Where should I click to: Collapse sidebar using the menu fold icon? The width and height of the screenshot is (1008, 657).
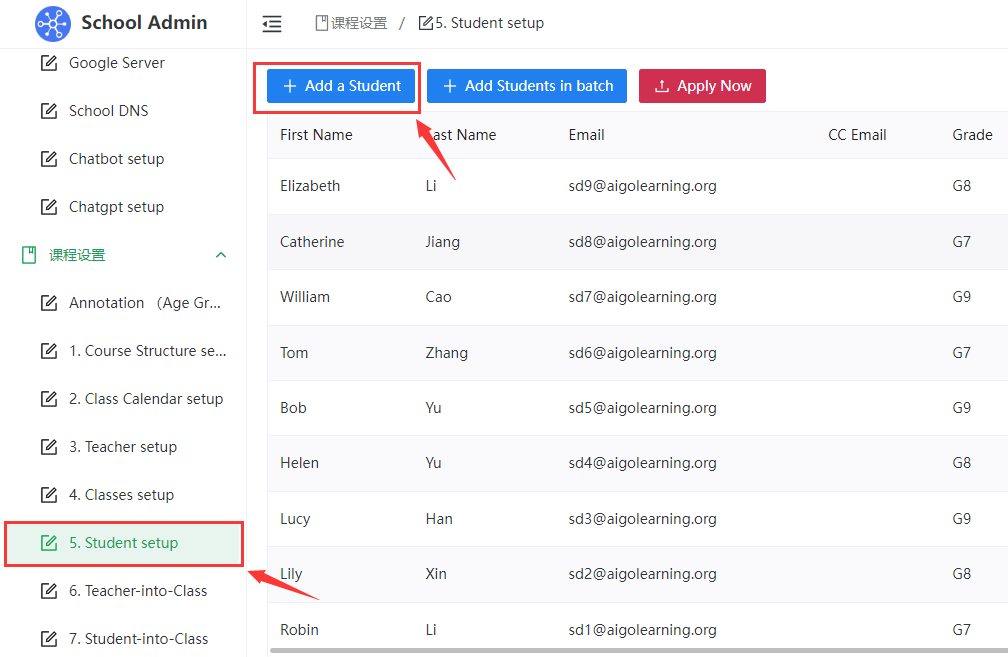click(272, 24)
